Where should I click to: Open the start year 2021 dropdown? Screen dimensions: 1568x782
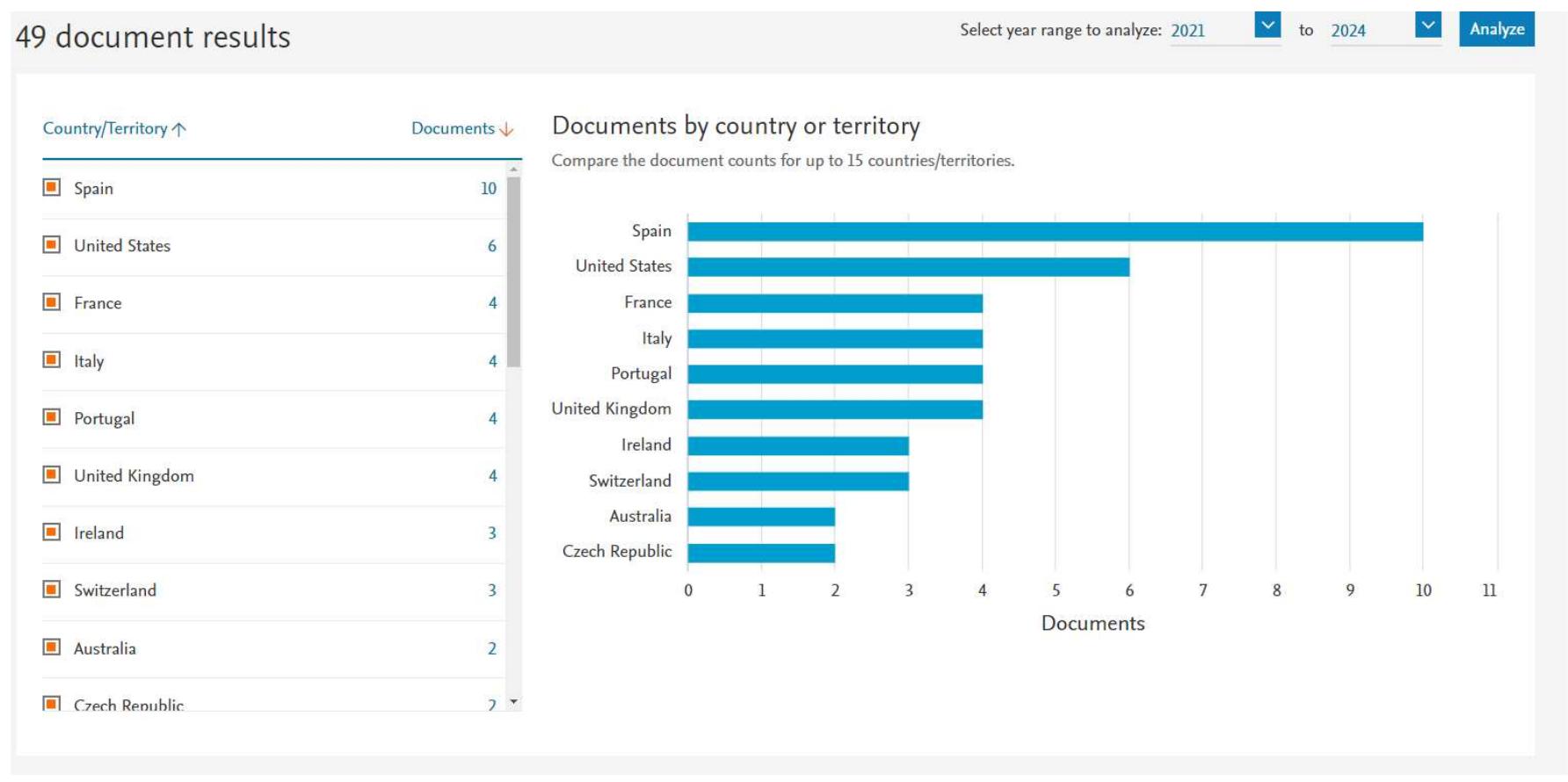[x=1267, y=25]
